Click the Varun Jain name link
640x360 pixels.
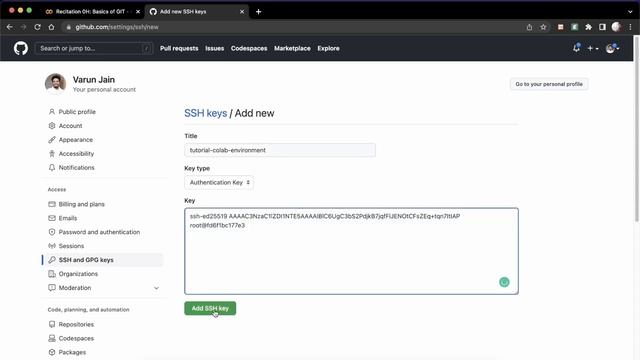pos(93,80)
